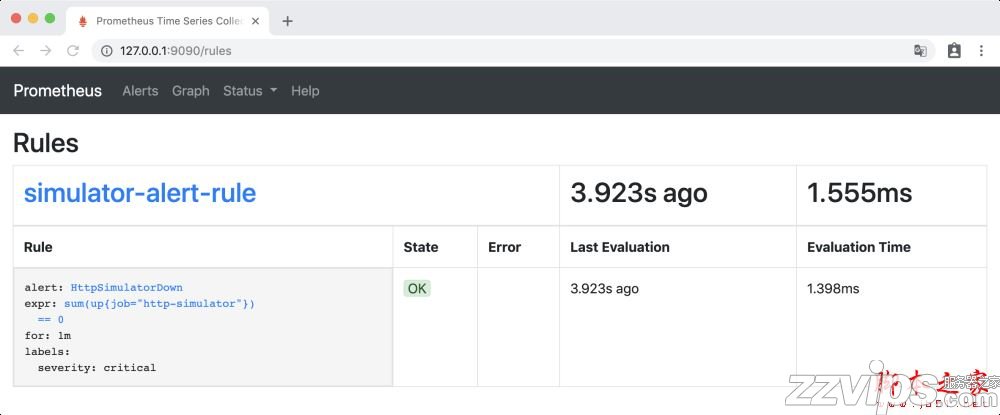The width and height of the screenshot is (1000, 415).
Task: Go to Alerts in the navbar
Action: coord(140,91)
